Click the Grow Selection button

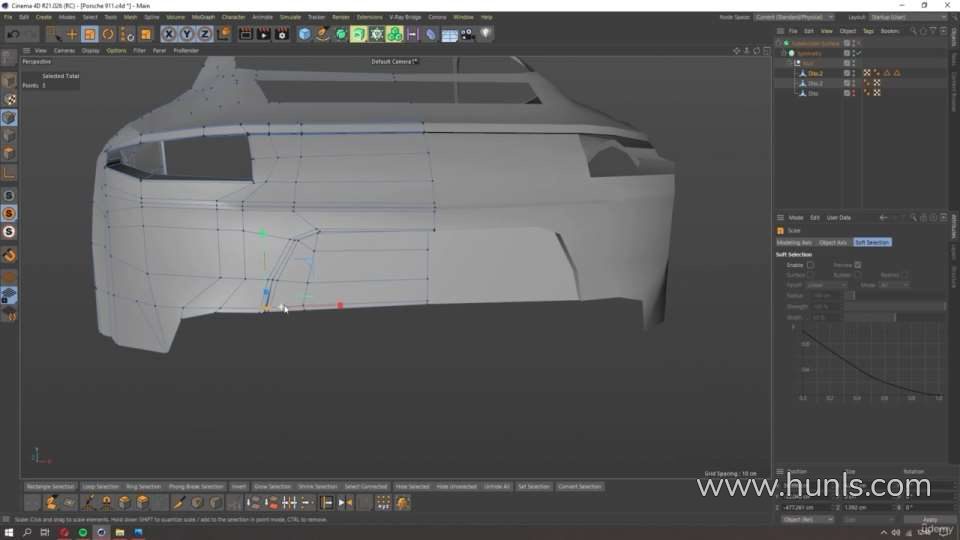[x=272, y=486]
